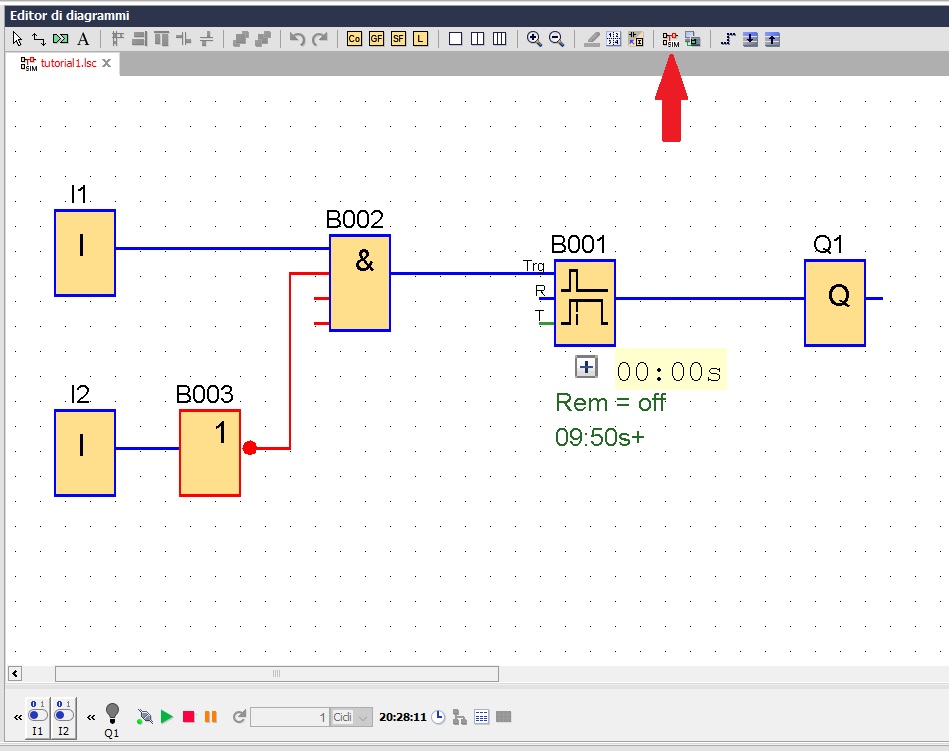The height and width of the screenshot is (751, 949).
Task: Start the simulation with the toolbar SIM icon
Action: (670, 39)
